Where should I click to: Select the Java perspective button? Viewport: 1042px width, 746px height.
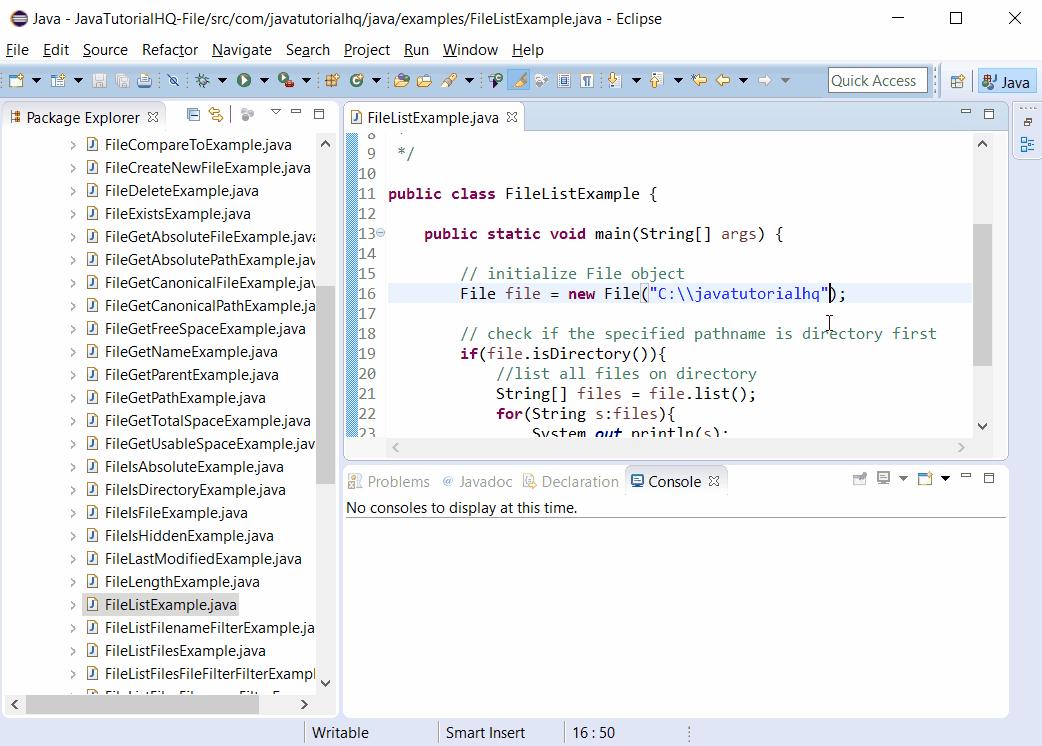(x=1005, y=82)
